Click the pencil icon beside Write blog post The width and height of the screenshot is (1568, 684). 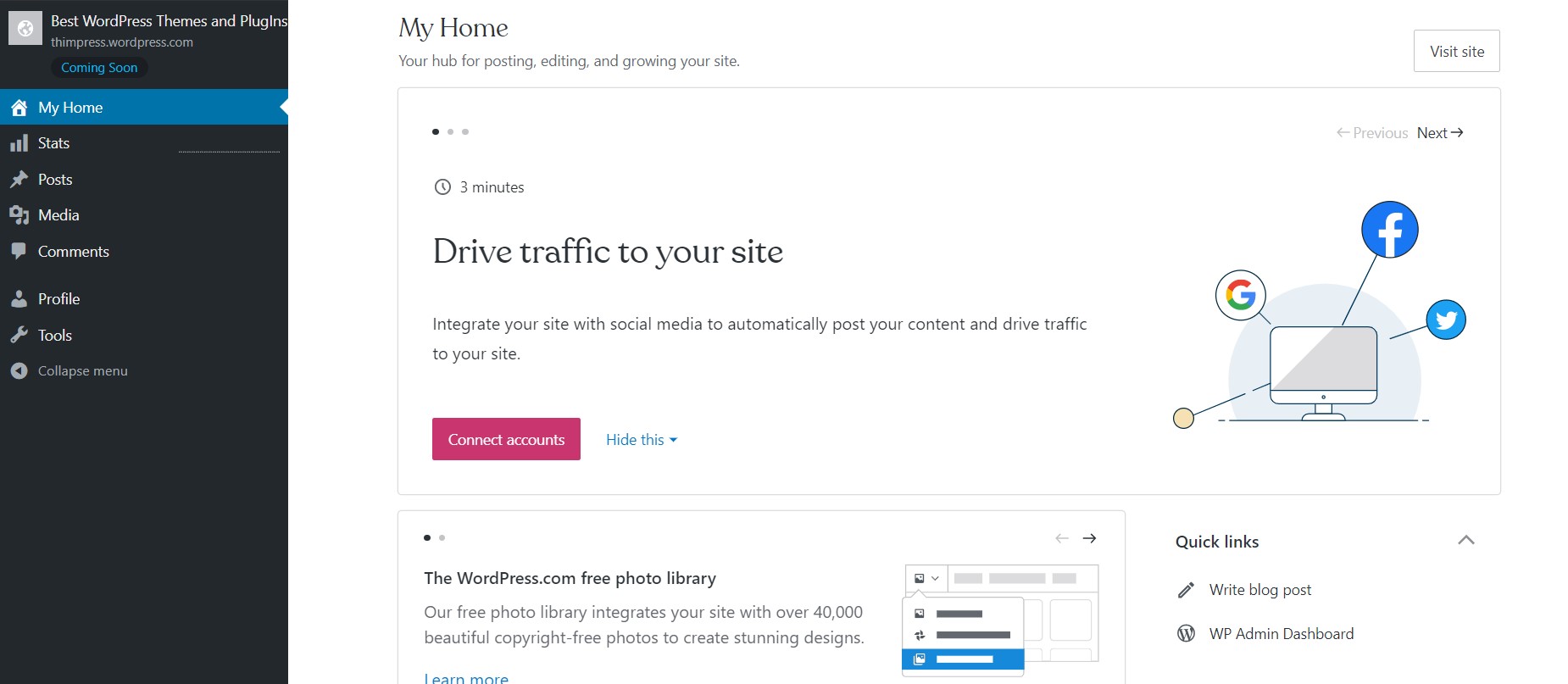(x=1187, y=590)
